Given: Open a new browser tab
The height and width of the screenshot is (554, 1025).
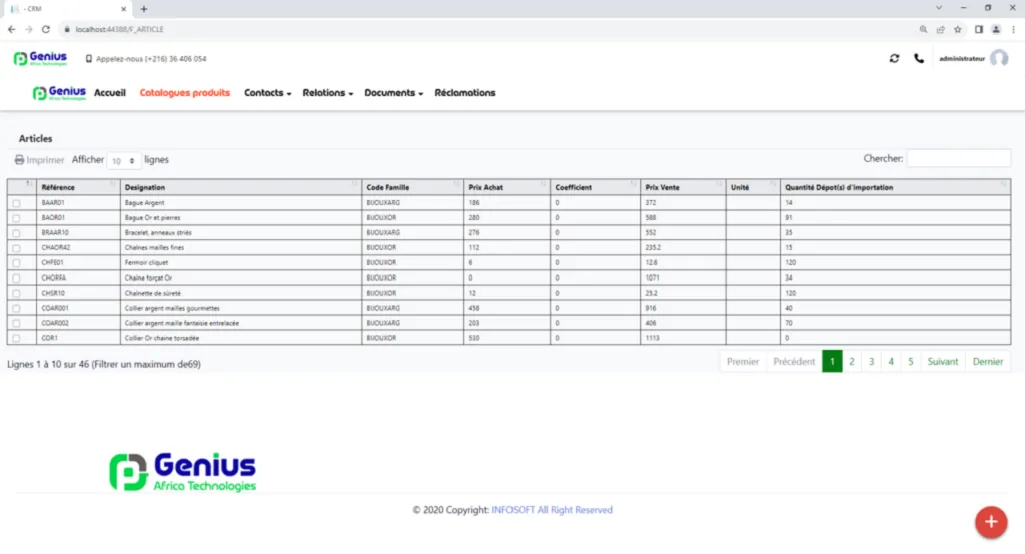Looking at the screenshot, I should (144, 9).
